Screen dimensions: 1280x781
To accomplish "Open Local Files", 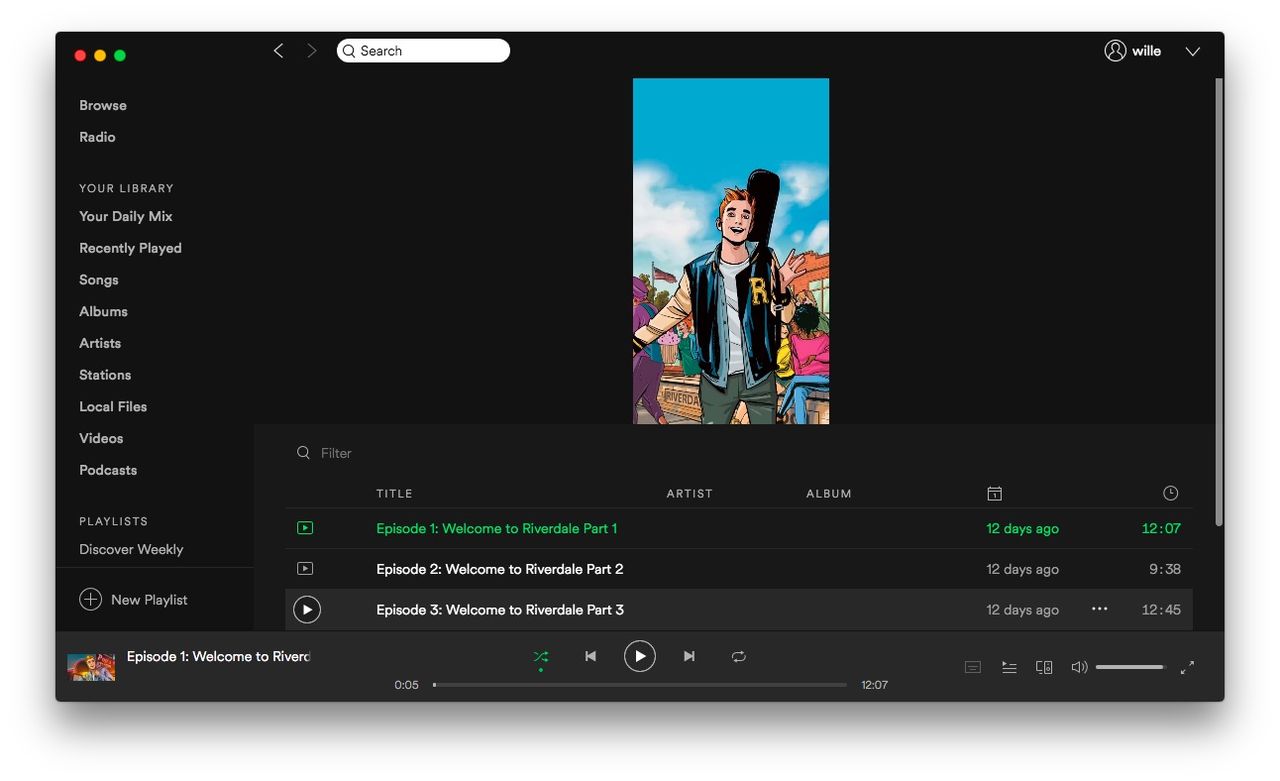I will tap(113, 406).
